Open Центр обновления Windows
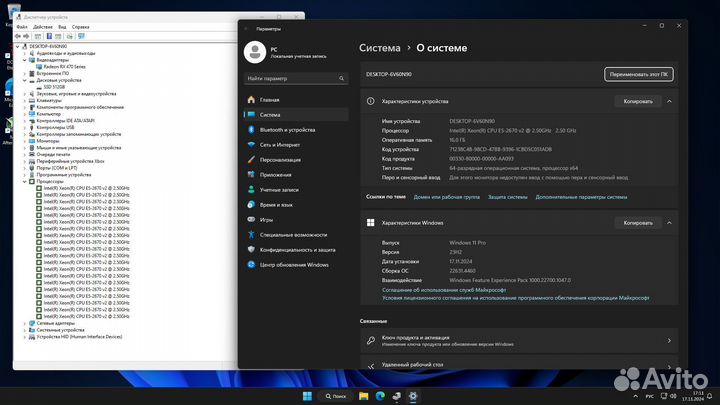 [294, 264]
